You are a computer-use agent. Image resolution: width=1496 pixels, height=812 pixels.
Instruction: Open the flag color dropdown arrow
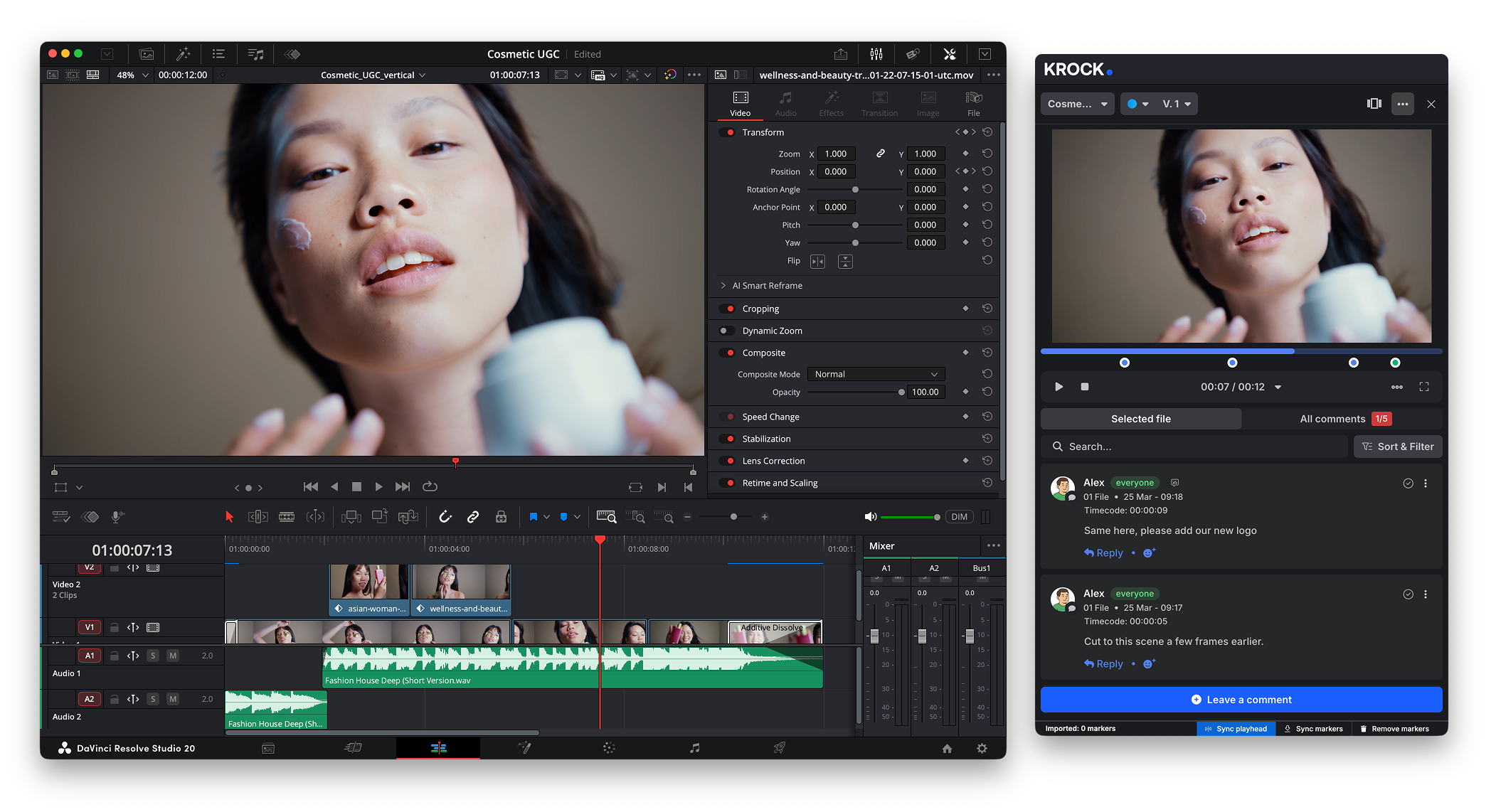pyautogui.click(x=546, y=517)
